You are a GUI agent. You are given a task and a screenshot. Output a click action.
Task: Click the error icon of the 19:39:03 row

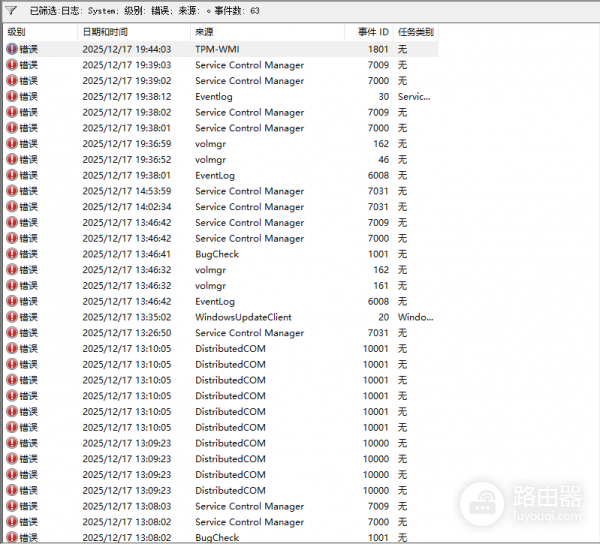(x=12, y=65)
